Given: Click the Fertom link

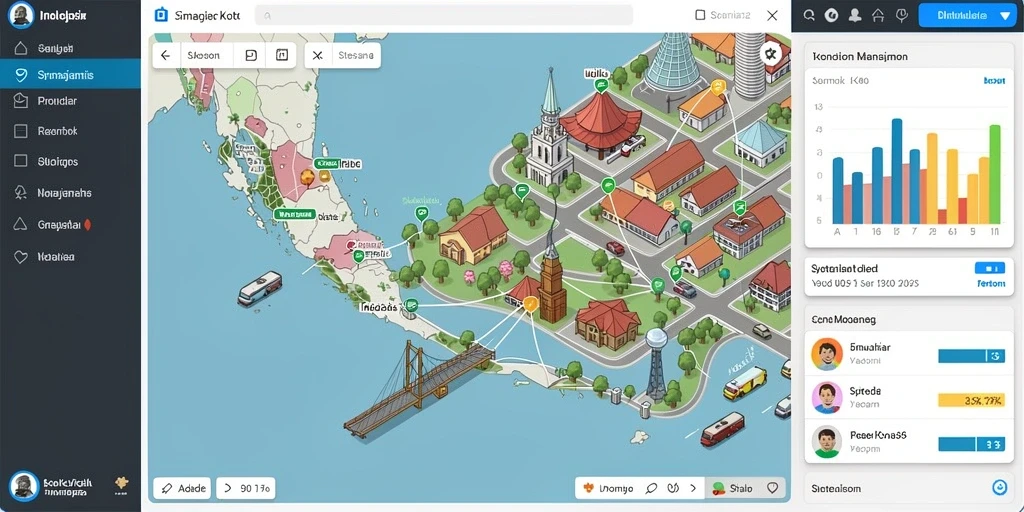Looking at the screenshot, I should point(991,284).
